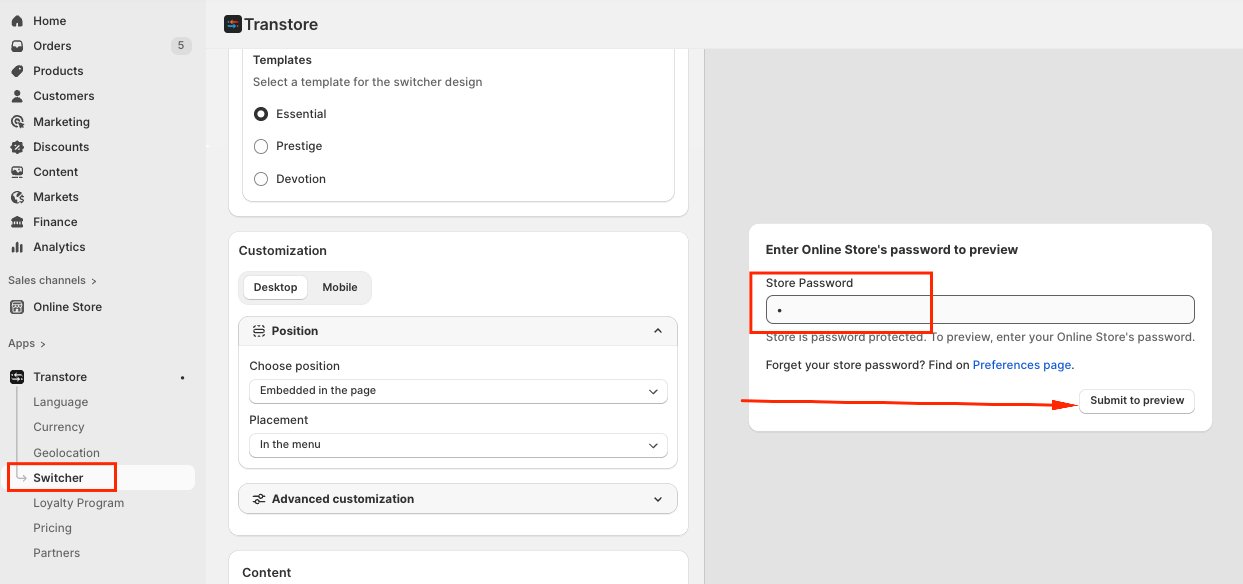Expand the Advanced customization section
The height and width of the screenshot is (584, 1243).
[458, 499]
